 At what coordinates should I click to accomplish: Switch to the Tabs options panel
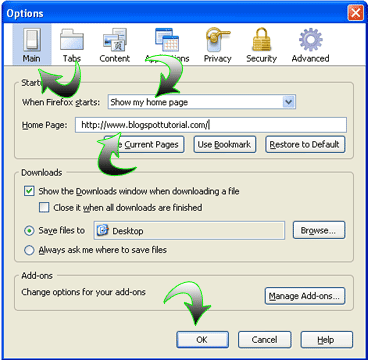point(72,44)
